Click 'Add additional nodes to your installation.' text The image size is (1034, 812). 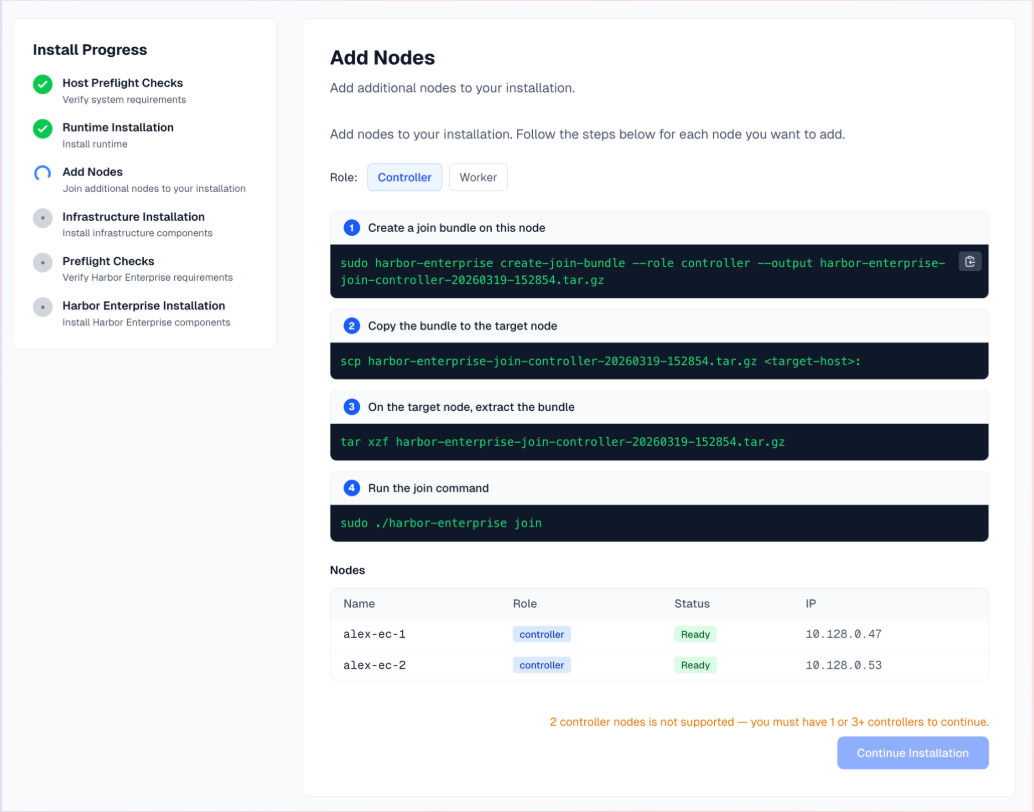point(452,88)
